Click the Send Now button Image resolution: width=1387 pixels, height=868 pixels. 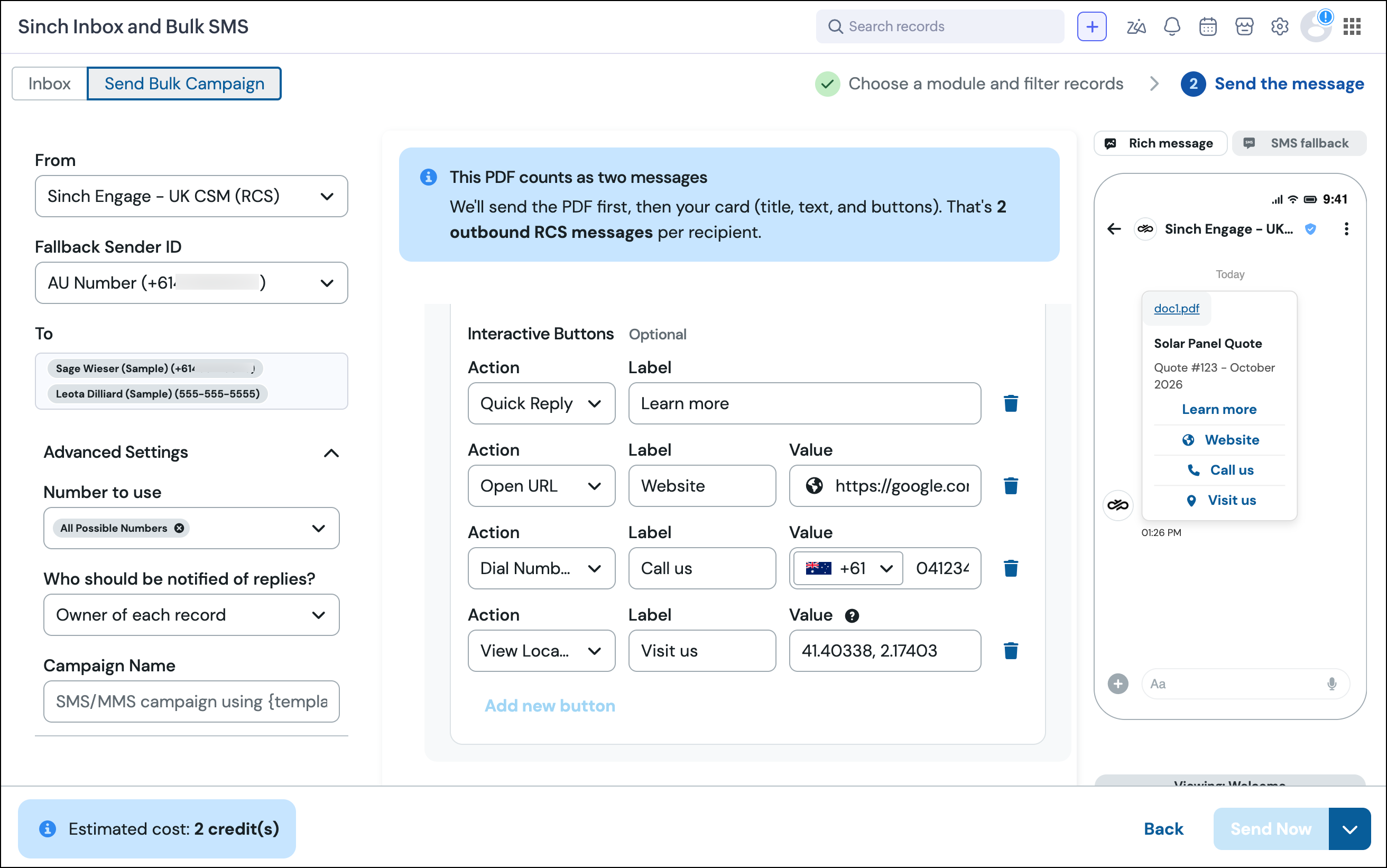1271,829
